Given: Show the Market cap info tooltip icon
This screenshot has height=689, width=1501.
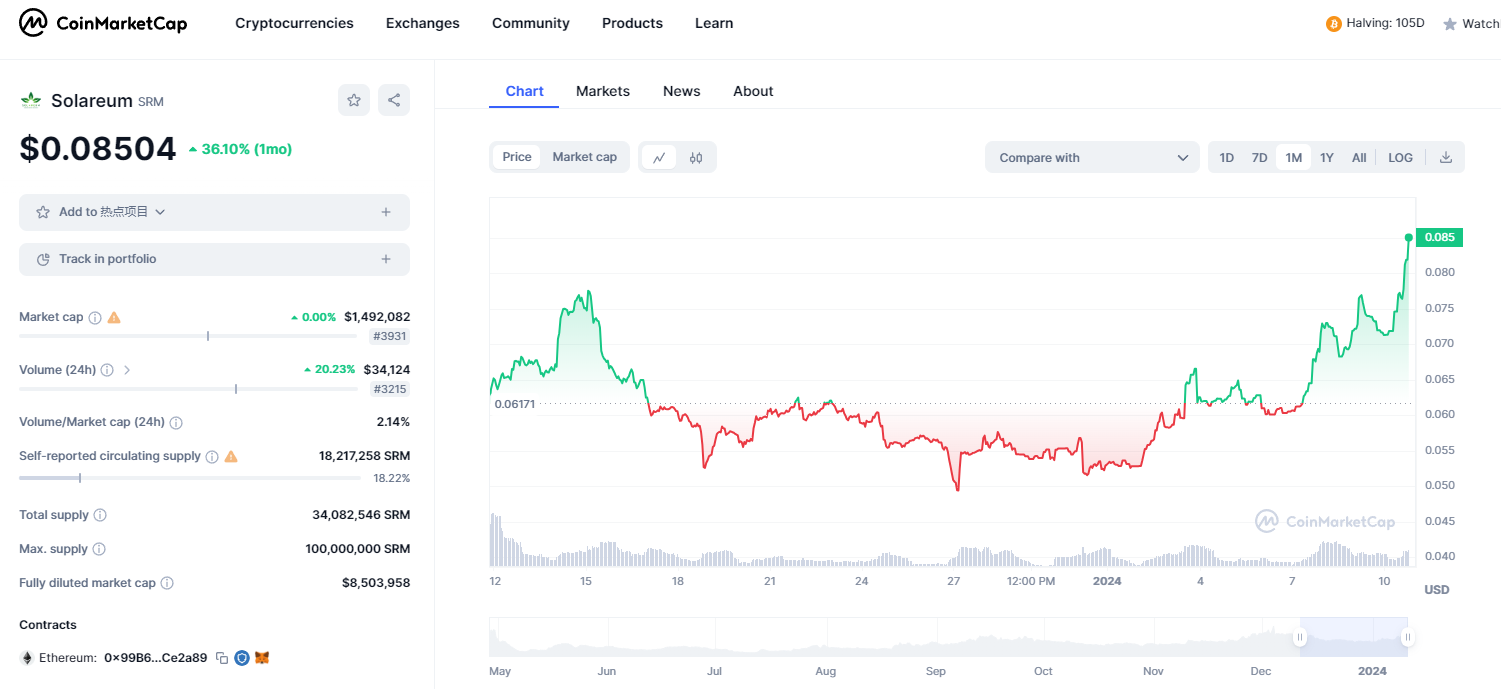Looking at the screenshot, I should [95, 318].
